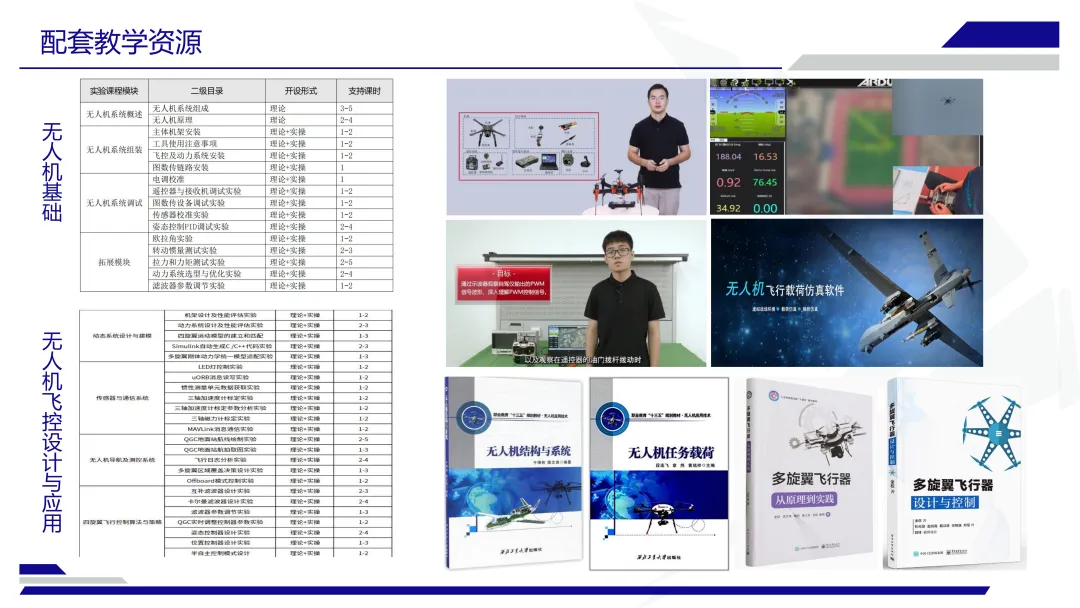The image size is (1080, 608).
Task: Select the '遥控器与接收机调试实验' row entry
Action: 197,191
